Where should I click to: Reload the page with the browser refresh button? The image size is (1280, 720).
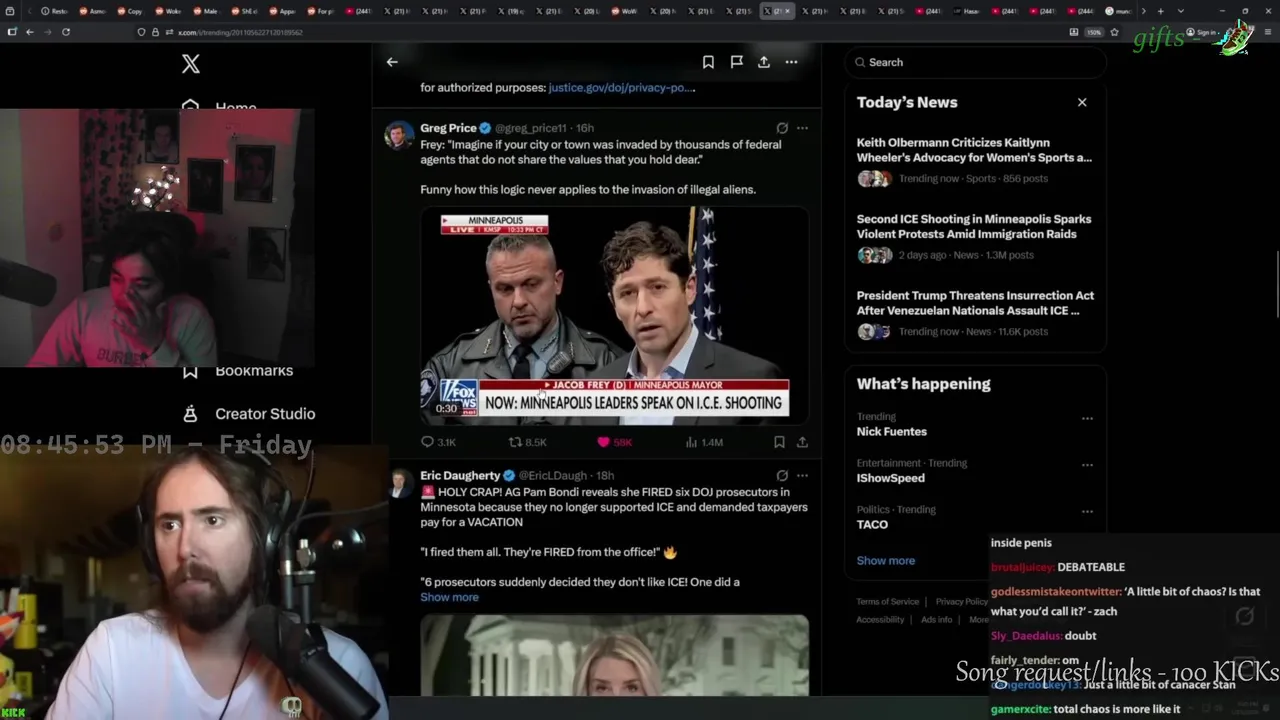(x=66, y=32)
